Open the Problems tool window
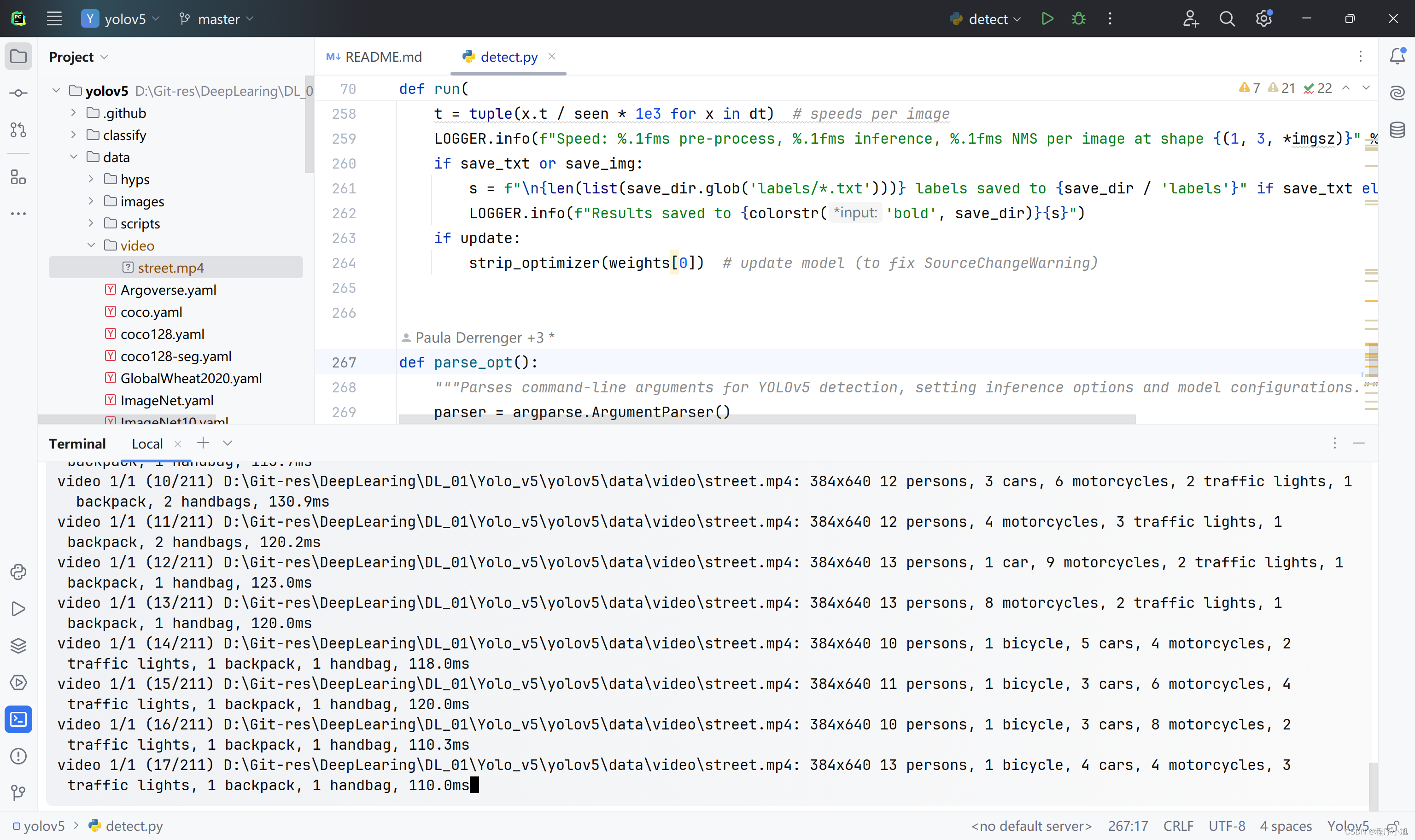Viewport: 1415px width, 840px height. [x=18, y=756]
